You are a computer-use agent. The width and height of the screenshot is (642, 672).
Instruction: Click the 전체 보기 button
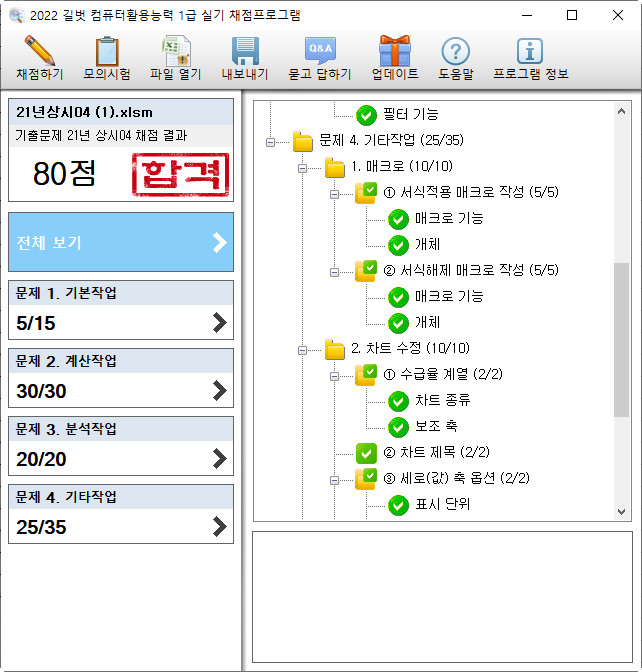(120, 242)
